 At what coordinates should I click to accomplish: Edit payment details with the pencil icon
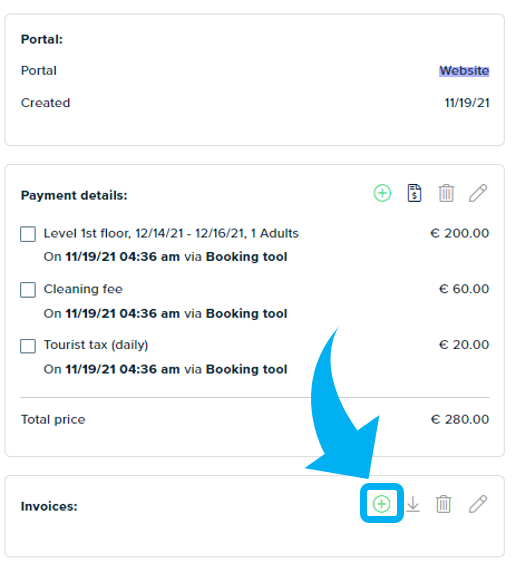(x=478, y=193)
